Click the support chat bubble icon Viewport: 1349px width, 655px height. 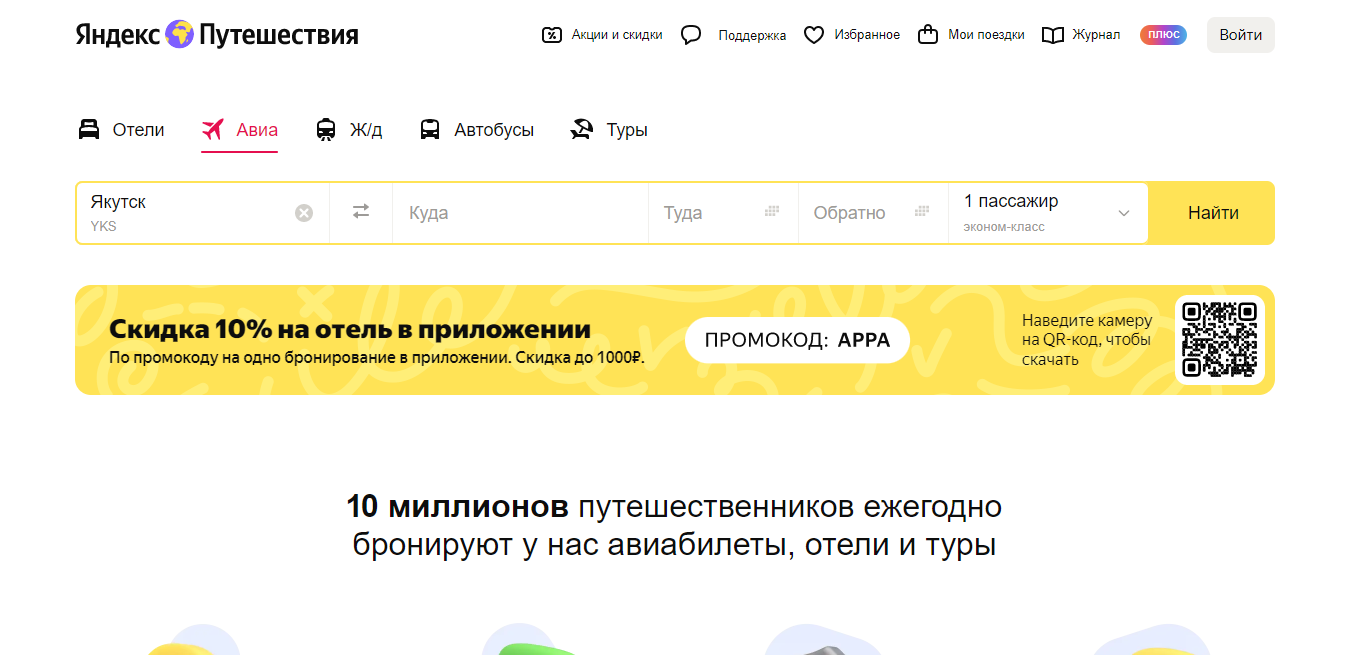click(x=691, y=35)
